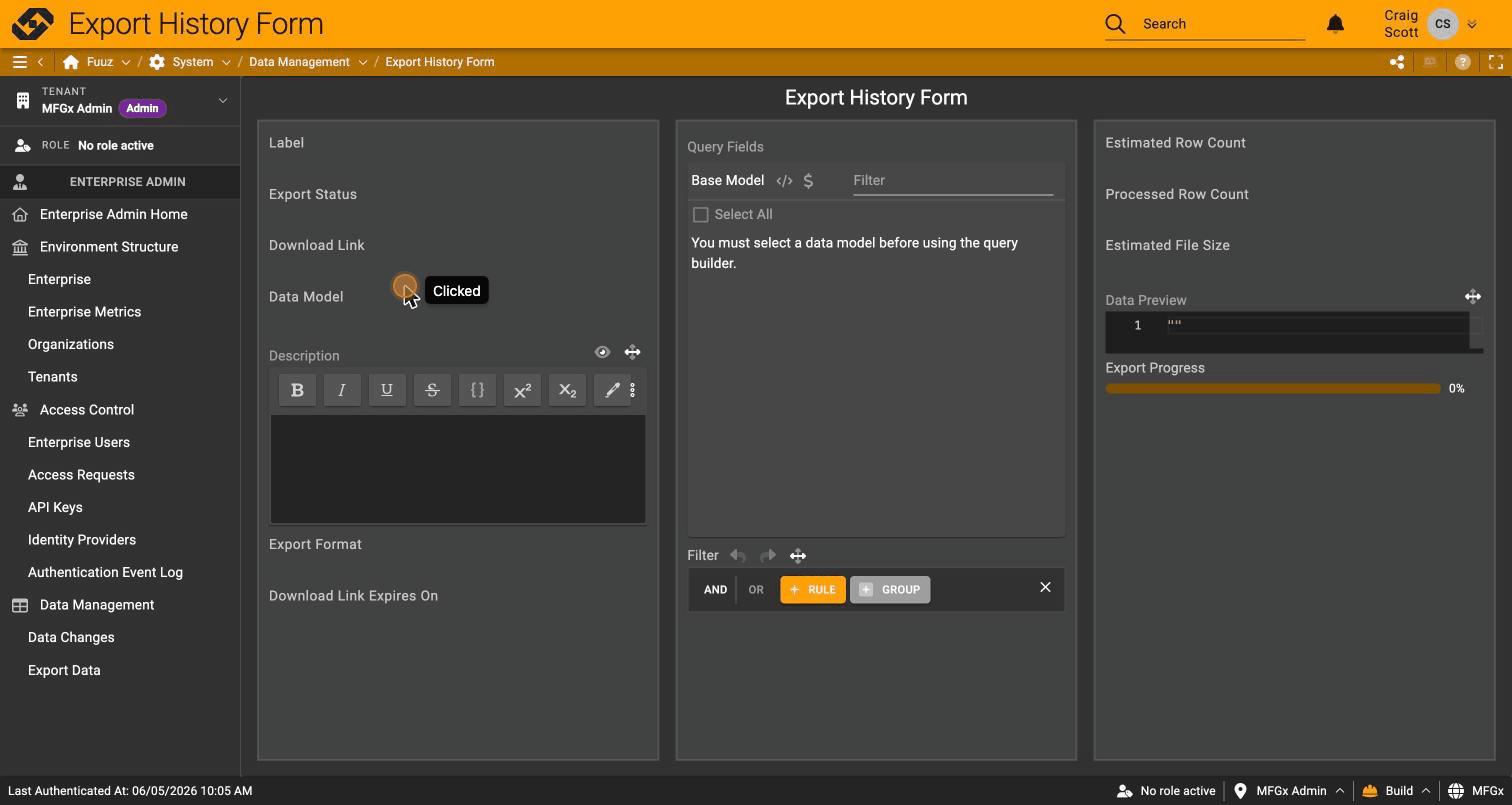Expand Filter builder arrows icon
Screen dimensions: 1512x805
[x=798, y=556]
